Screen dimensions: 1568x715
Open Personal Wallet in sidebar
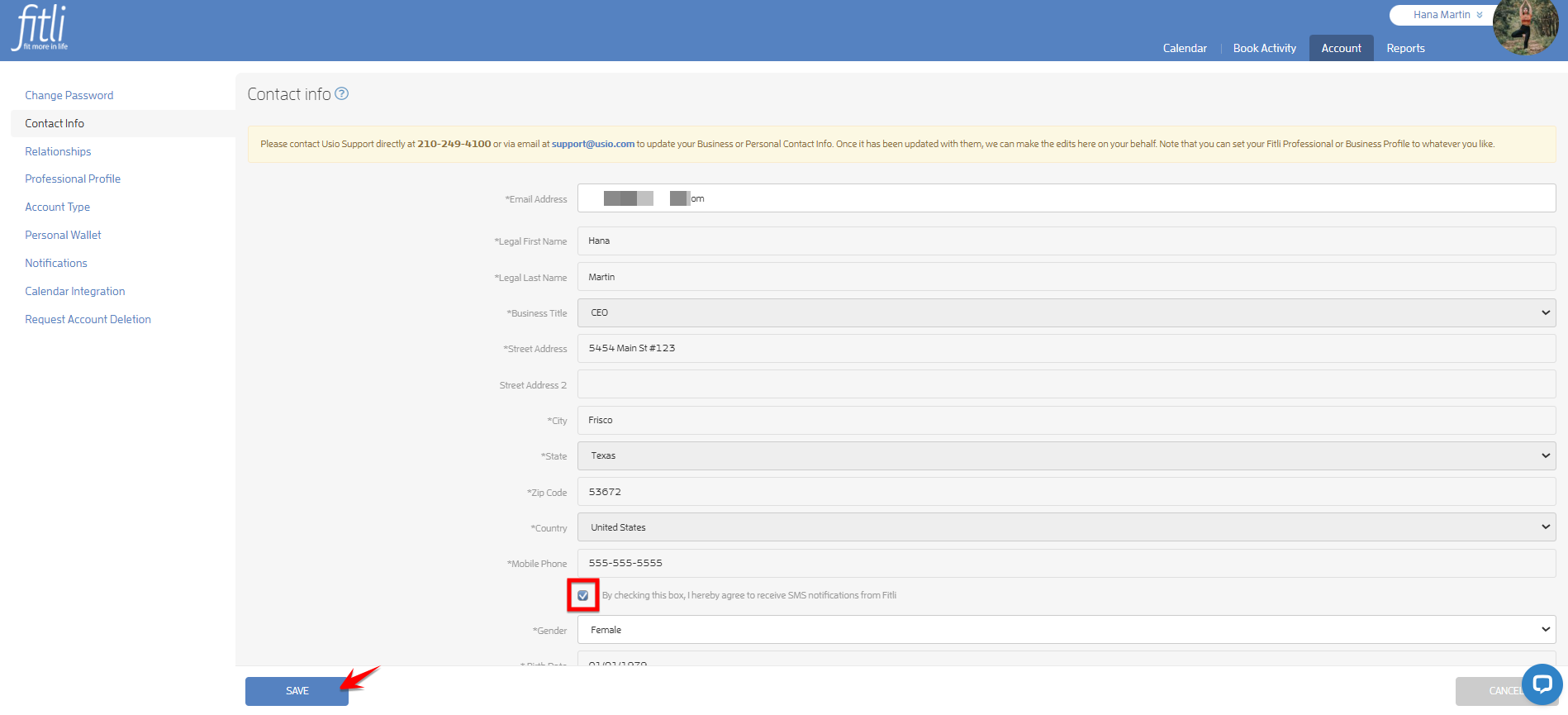pyautogui.click(x=63, y=235)
